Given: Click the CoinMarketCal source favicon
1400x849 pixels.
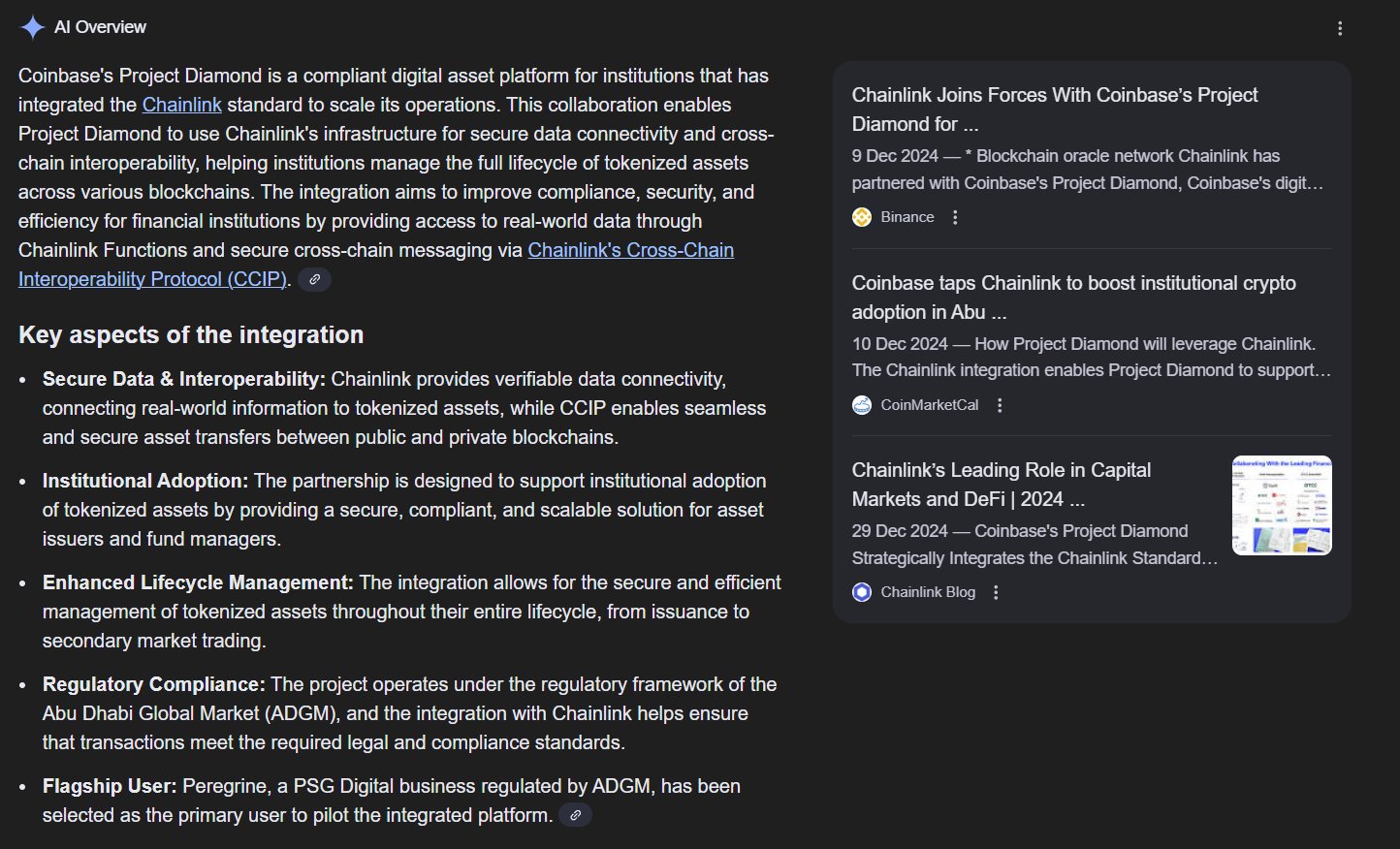Looking at the screenshot, I should click(x=862, y=405).
